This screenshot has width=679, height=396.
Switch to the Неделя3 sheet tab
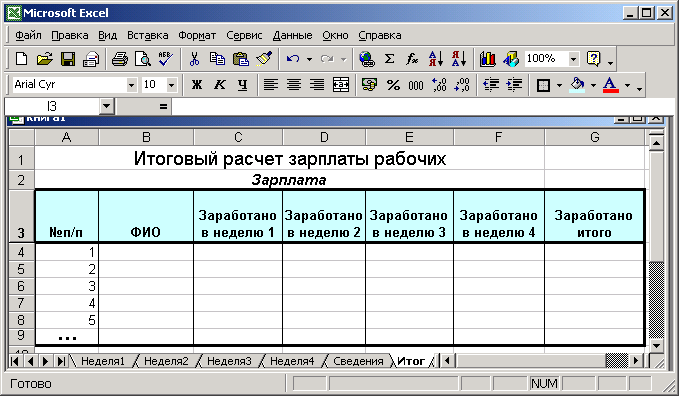click(x=229, y=361)
